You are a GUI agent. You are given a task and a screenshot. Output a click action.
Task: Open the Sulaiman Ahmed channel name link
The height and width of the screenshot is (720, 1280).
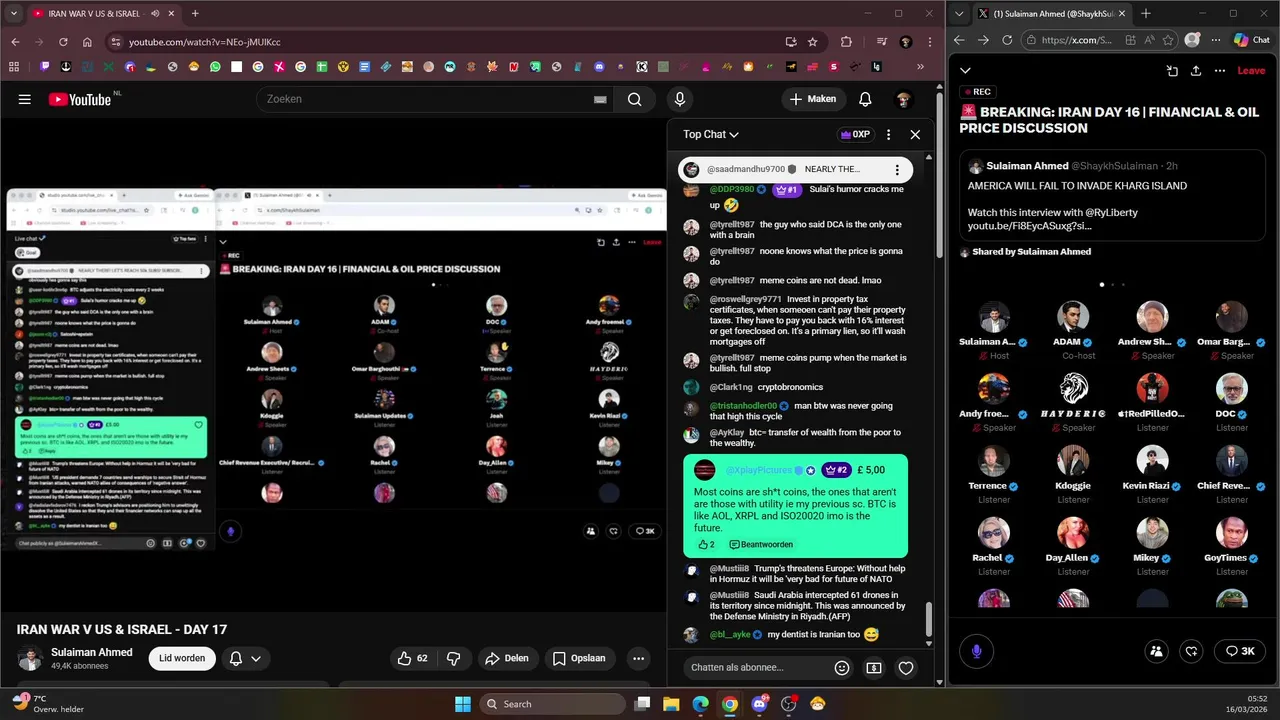91,652
